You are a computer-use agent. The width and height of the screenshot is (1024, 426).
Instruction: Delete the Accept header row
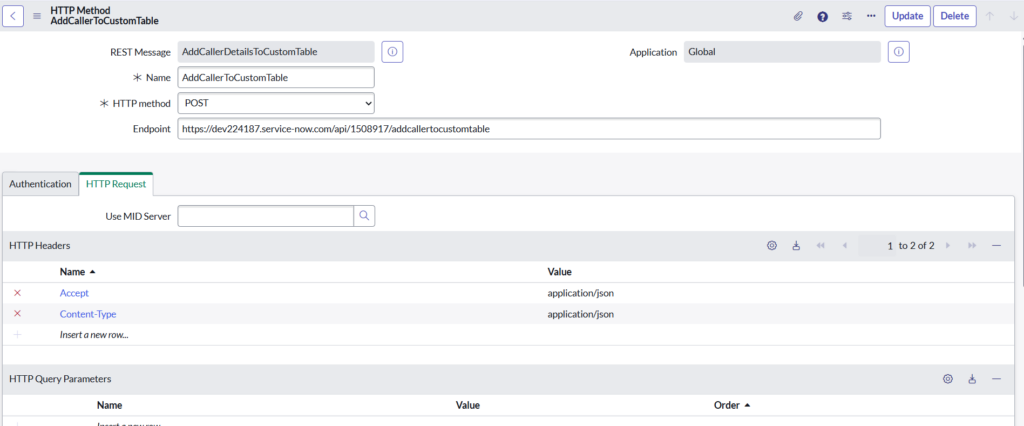pos(17,293)
